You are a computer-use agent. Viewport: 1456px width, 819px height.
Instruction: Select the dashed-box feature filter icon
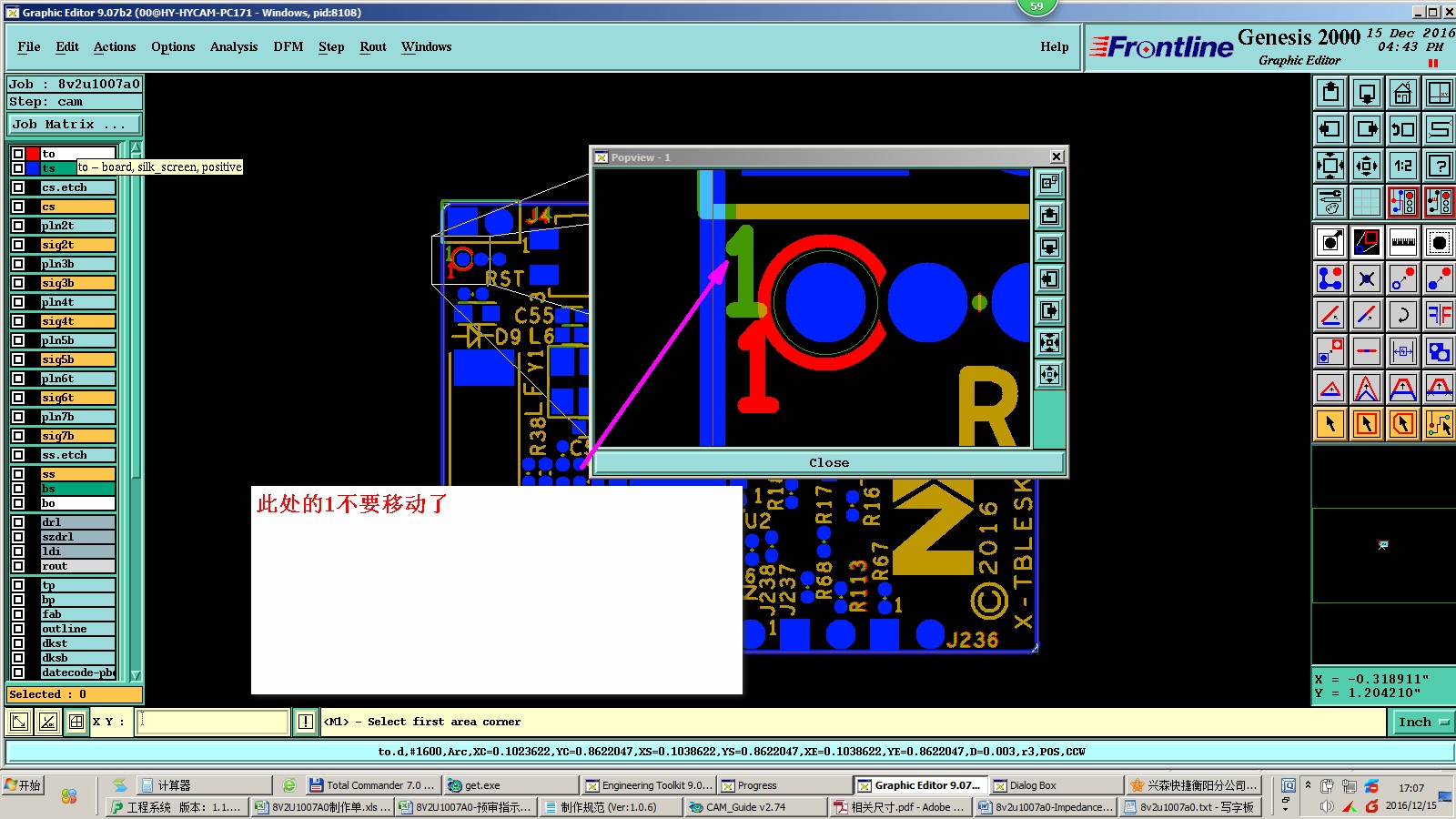1440,242
